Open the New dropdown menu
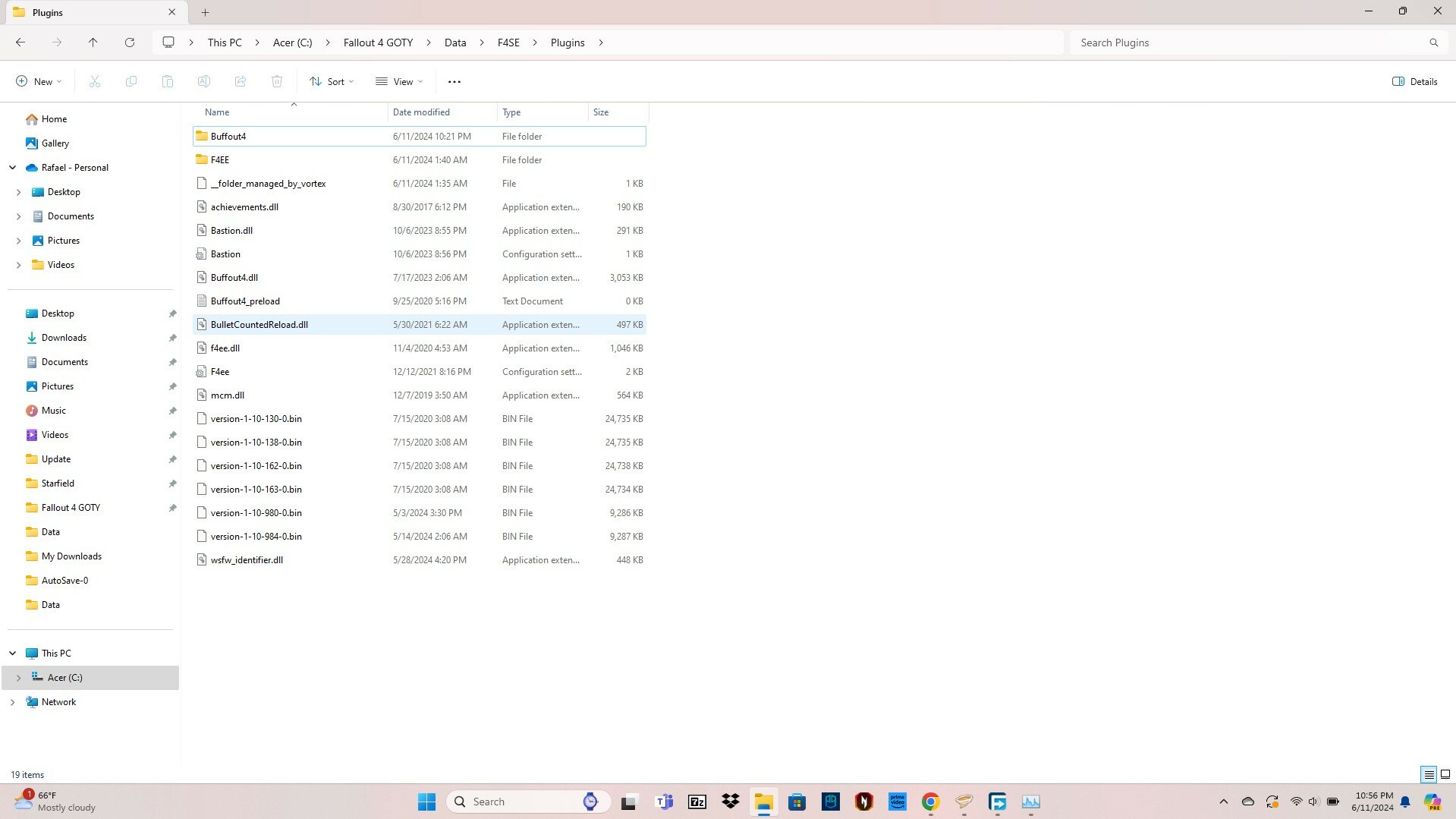1456x819 pixels. pyautogui.click(x=39, y=81)
